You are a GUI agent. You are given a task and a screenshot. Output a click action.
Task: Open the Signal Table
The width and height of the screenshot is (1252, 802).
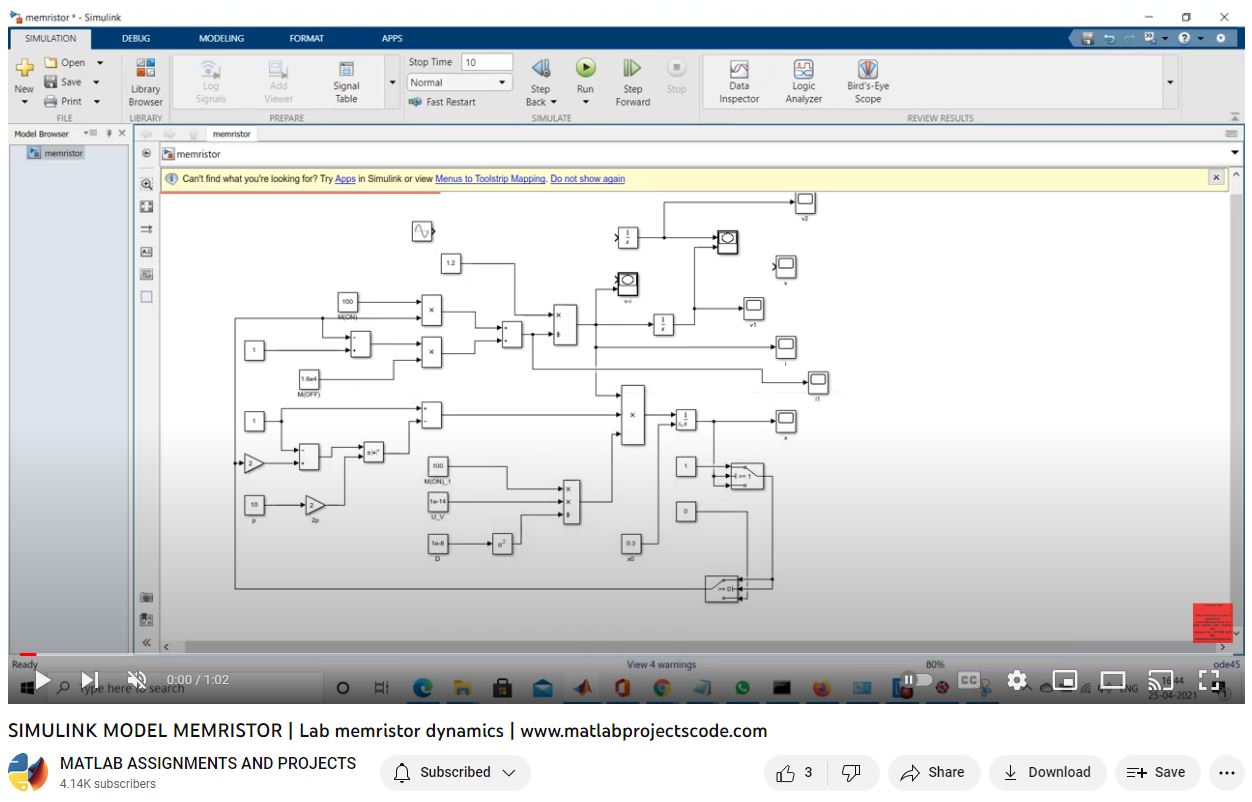tap(346, 80)
